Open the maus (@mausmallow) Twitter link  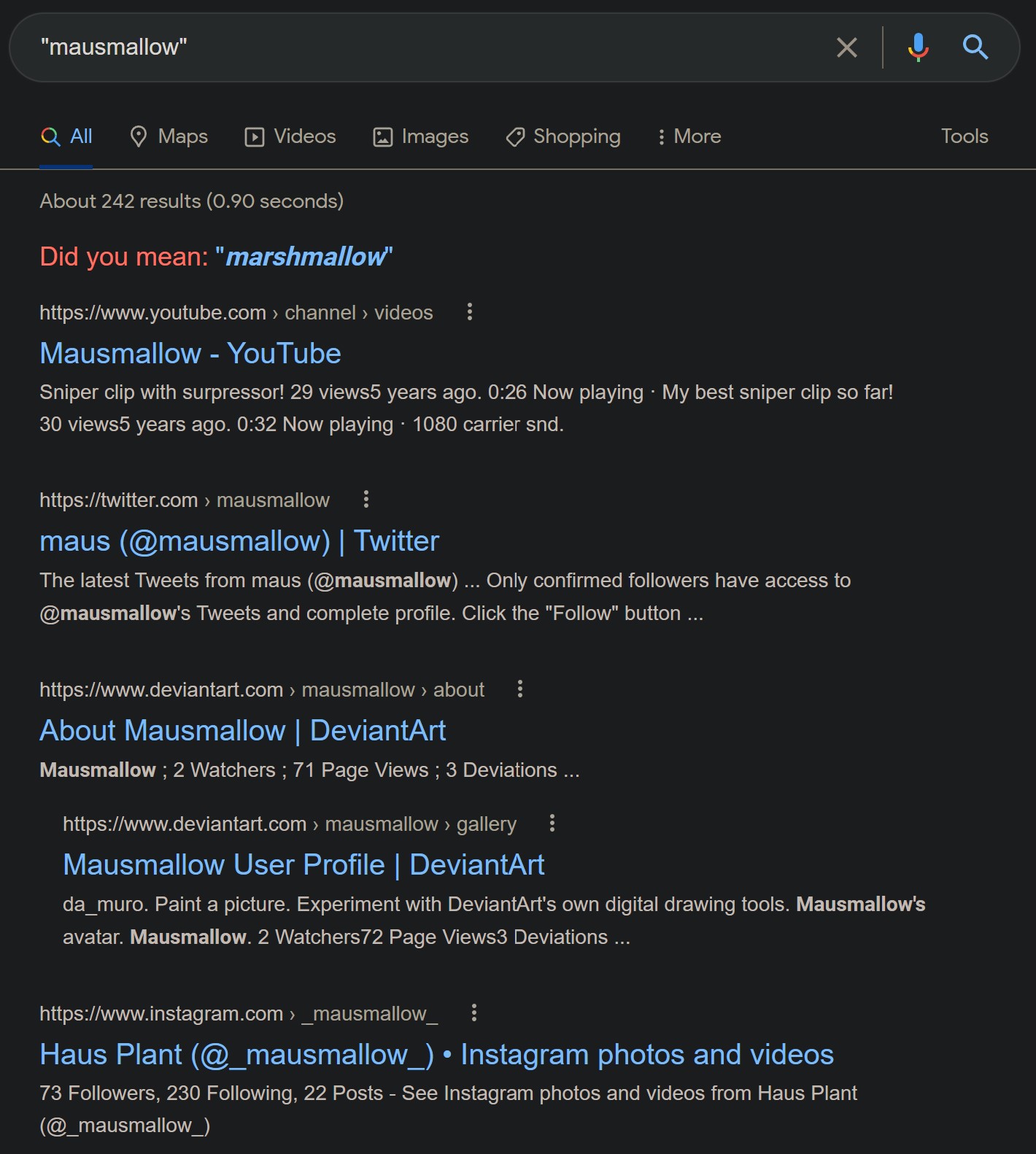(x=239, y=541)
